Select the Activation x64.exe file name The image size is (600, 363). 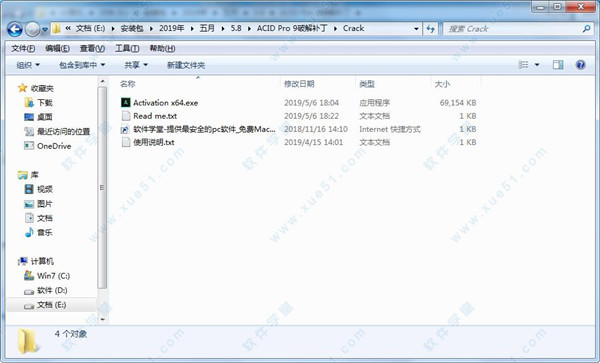[166, 103]
